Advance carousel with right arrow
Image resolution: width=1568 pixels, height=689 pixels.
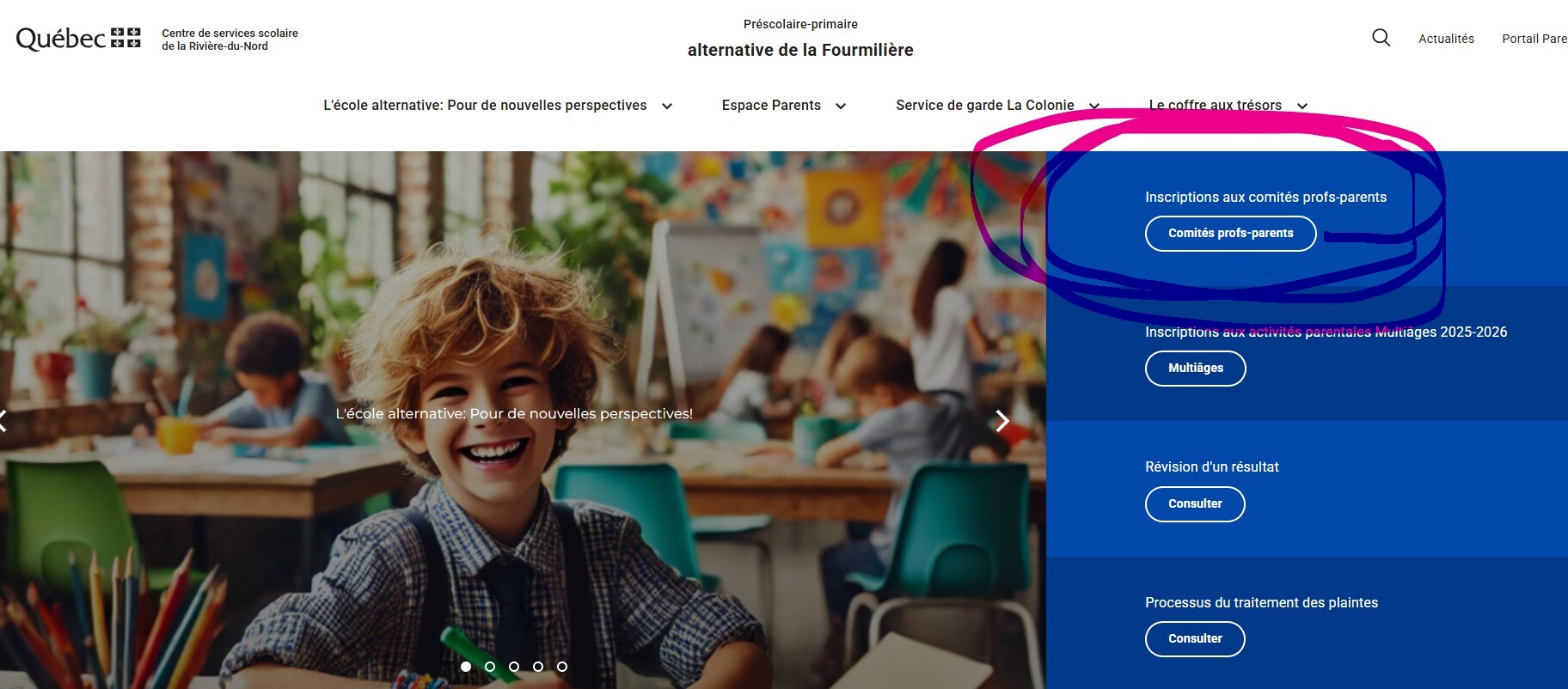tap(1002, 421)
